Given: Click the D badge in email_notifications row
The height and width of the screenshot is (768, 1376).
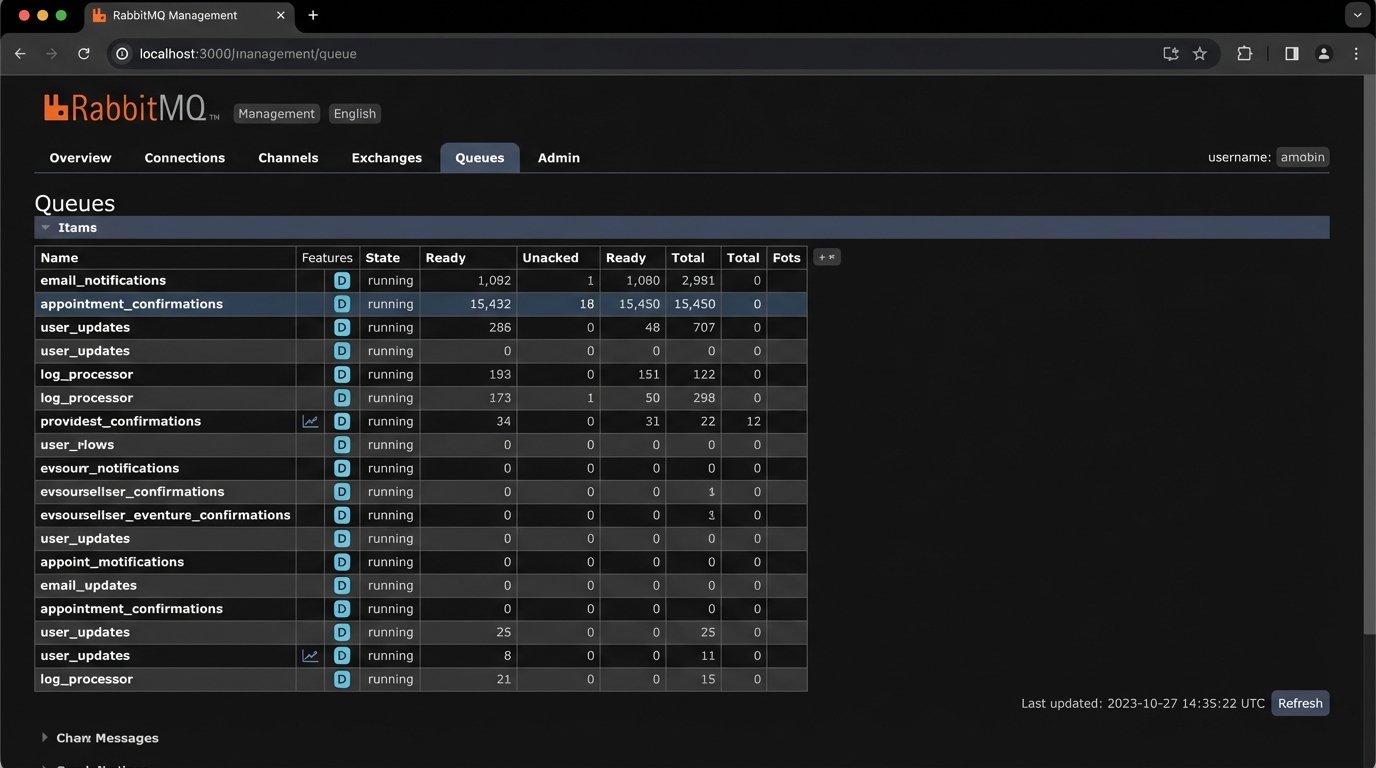Looking at the screenshot, I should click(x=342, y=281).
